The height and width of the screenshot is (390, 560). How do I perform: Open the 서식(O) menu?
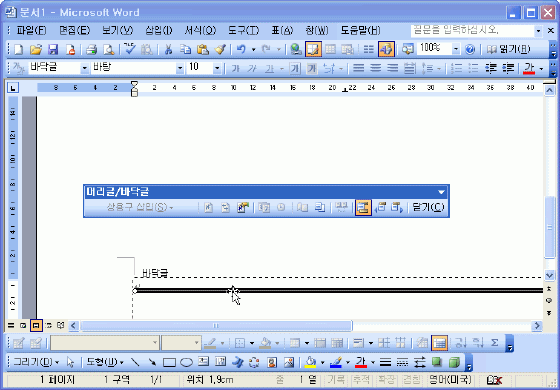coord(200,31)
